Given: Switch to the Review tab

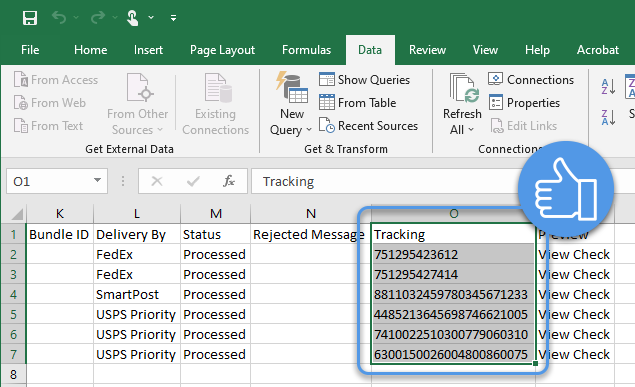Looking at the screenshot, I should pyautogui.click(x=427, y=50).
